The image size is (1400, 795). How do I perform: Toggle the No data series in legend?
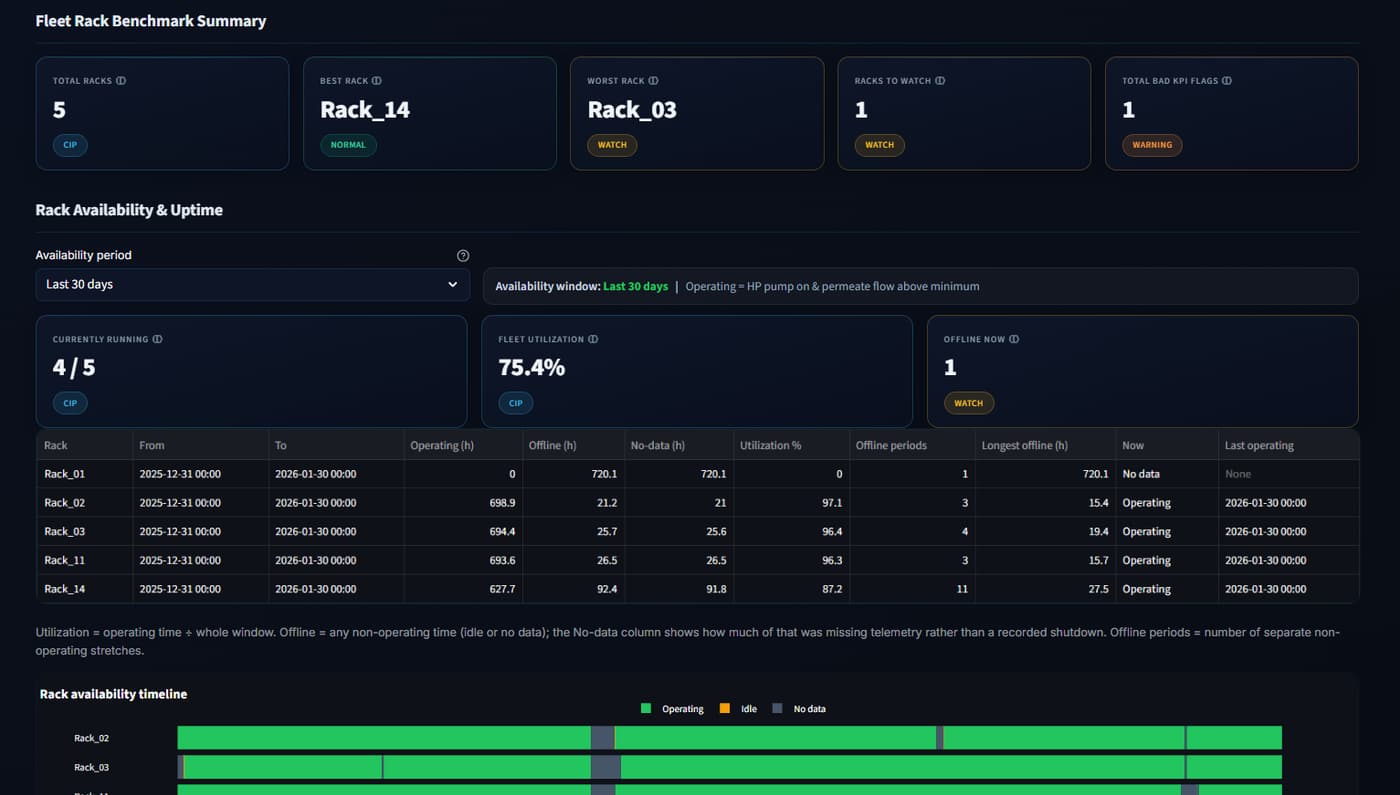[799, 709]
